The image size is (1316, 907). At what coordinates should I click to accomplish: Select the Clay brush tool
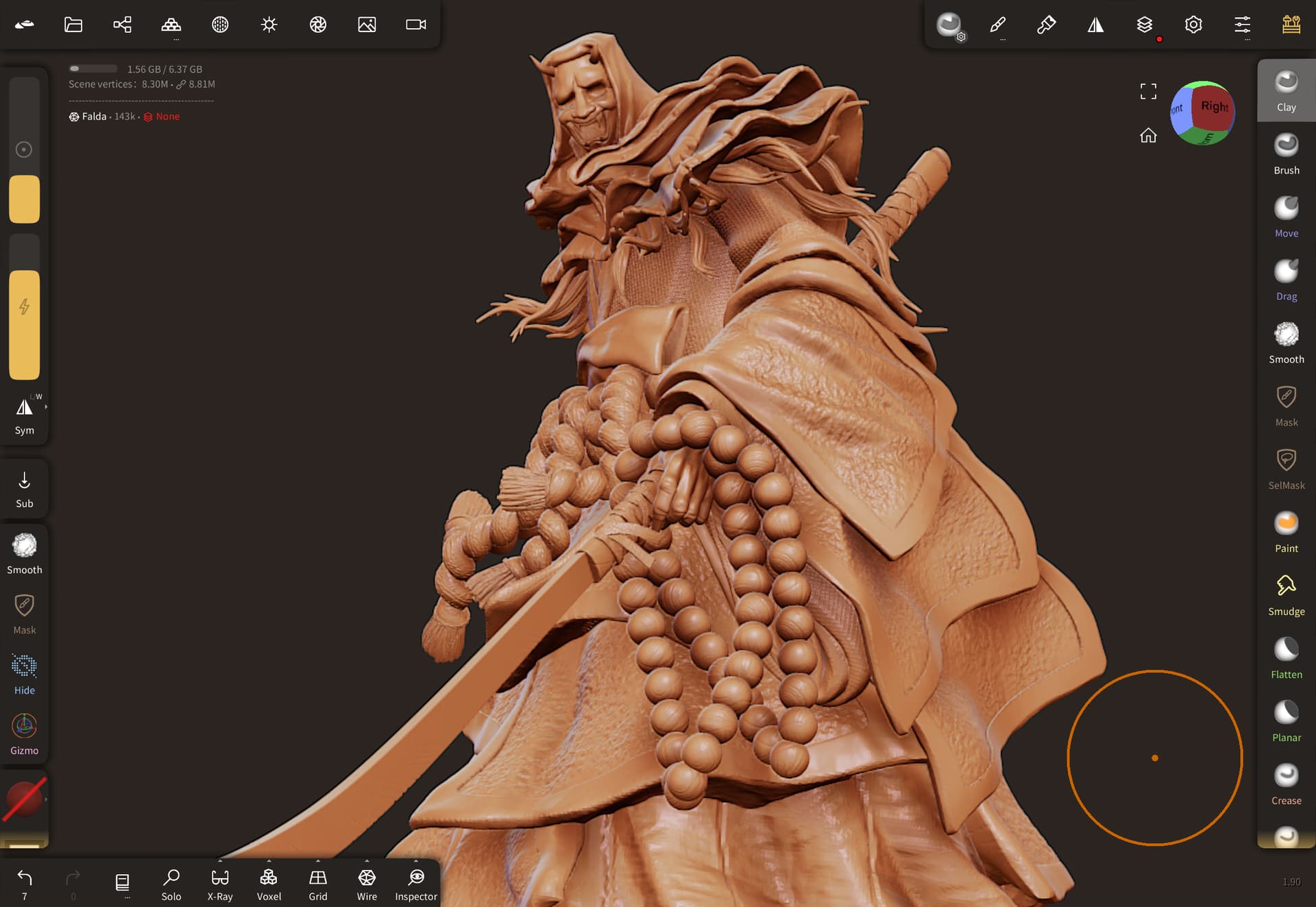(x=1286, y=90)
